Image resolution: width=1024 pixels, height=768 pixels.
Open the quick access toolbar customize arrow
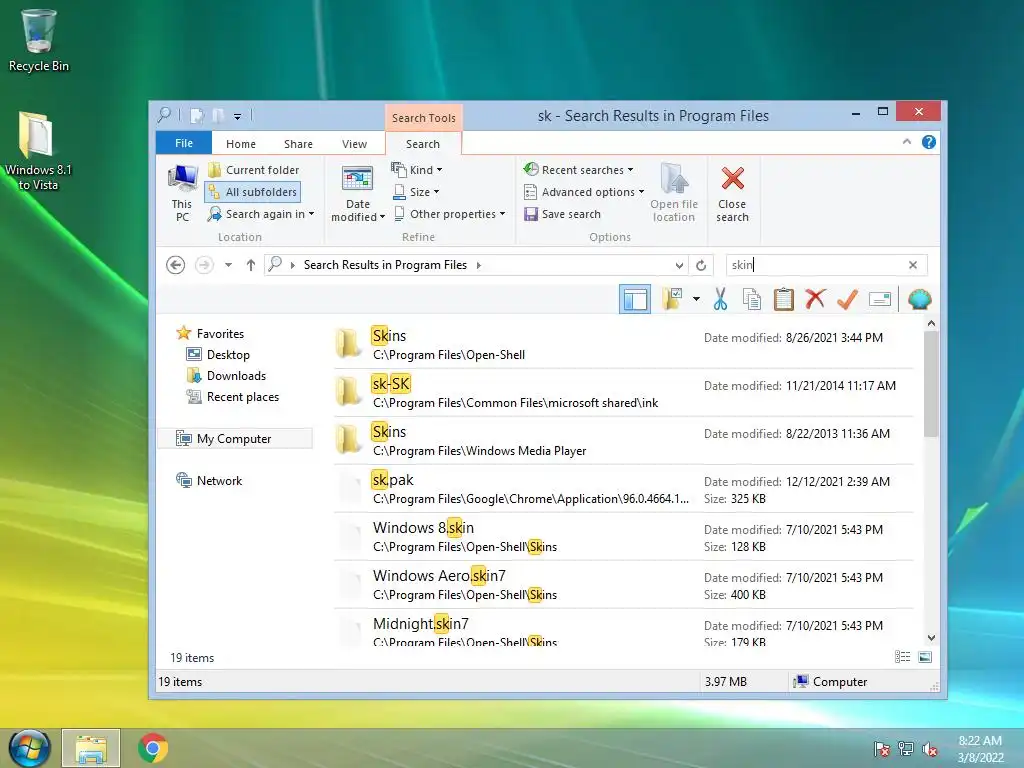[x=237, y=116]
